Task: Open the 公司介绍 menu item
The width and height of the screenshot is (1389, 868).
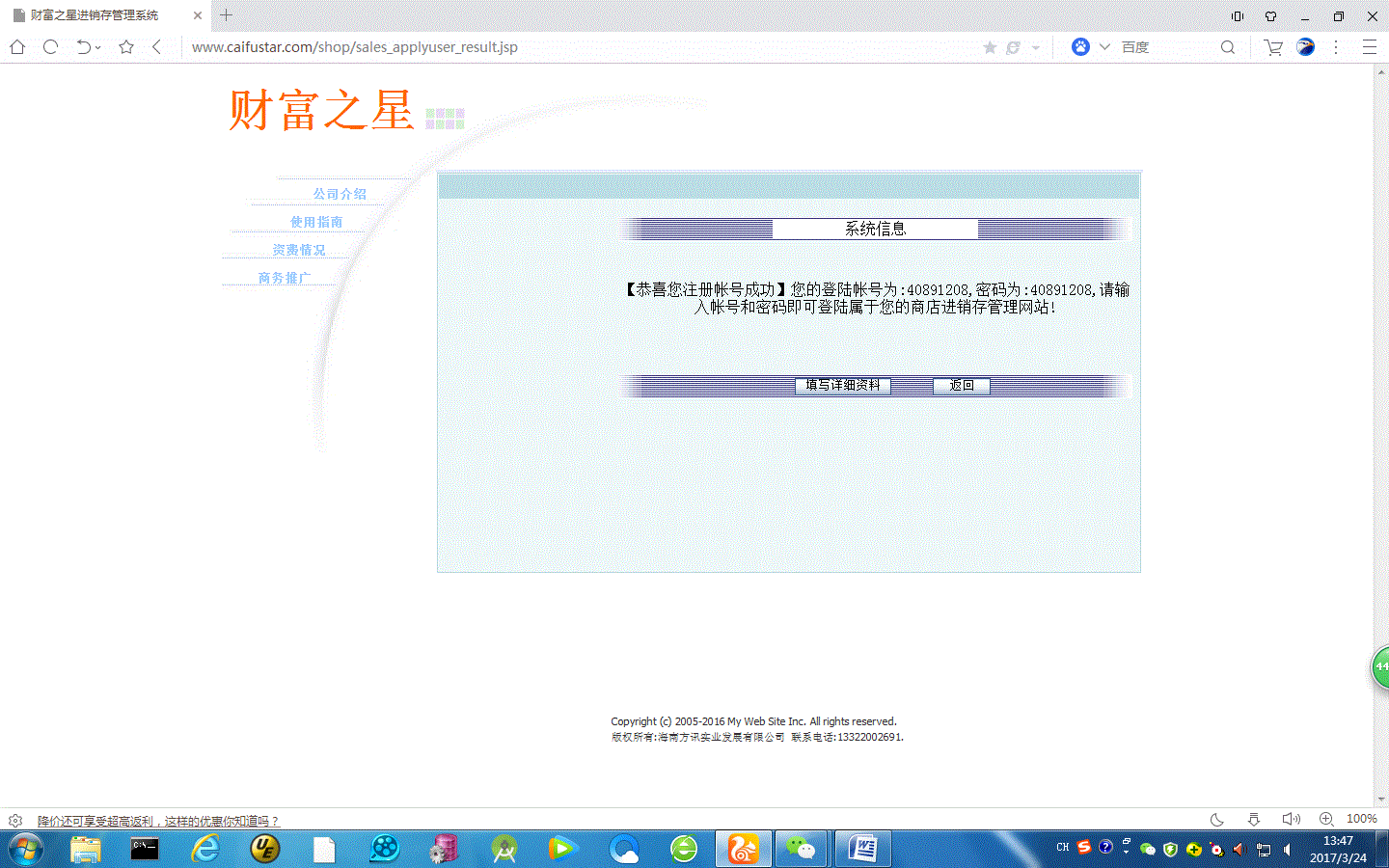Action: pos(340,194)
